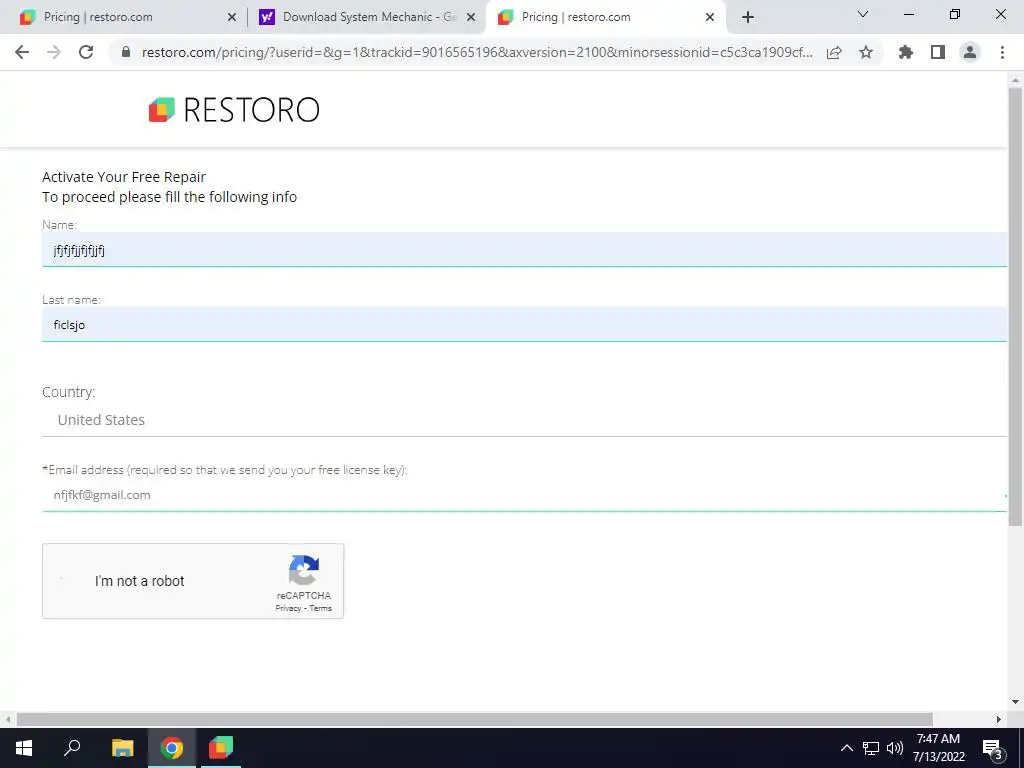
Task: Open the Chrome profile avatar
Action: point(970,52)
